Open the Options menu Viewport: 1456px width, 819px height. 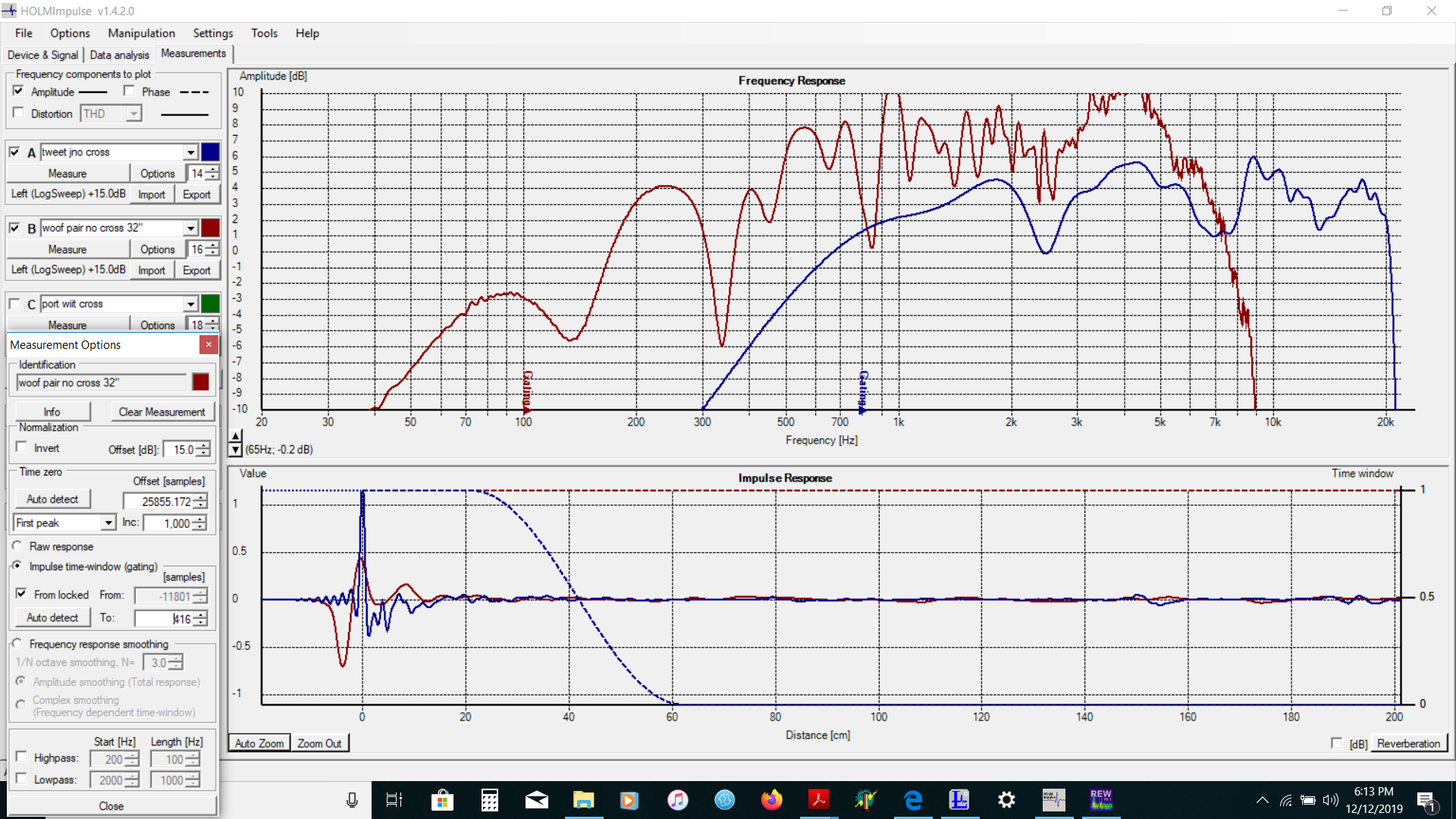[70, 33]
